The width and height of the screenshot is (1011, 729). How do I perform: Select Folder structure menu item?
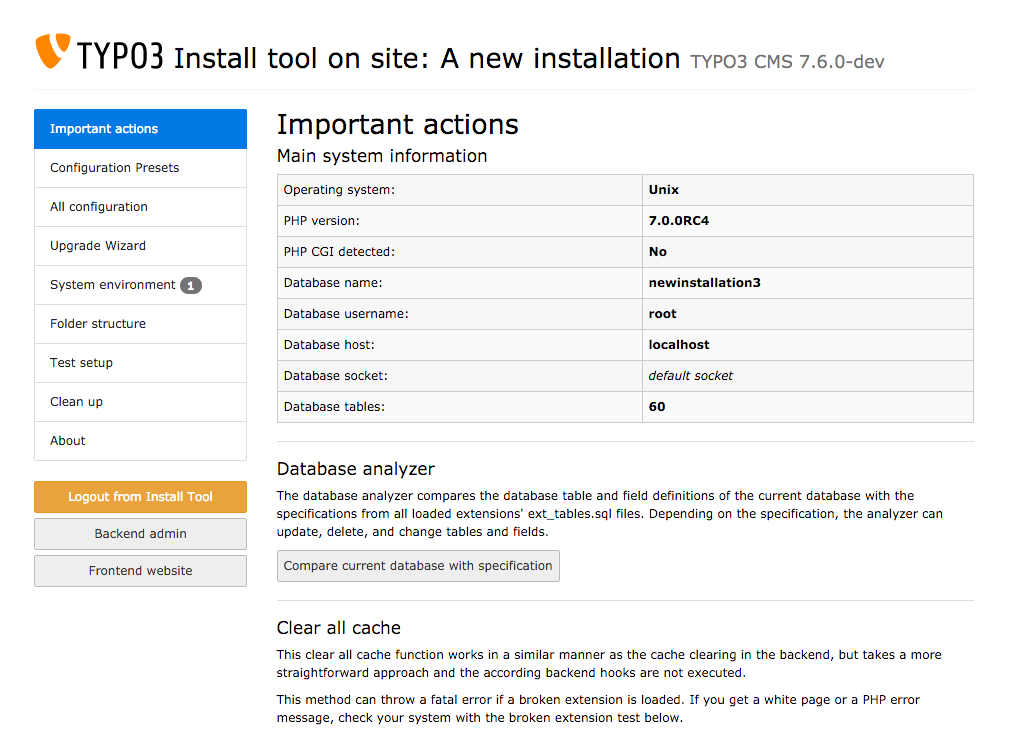[x=140, y=324]
